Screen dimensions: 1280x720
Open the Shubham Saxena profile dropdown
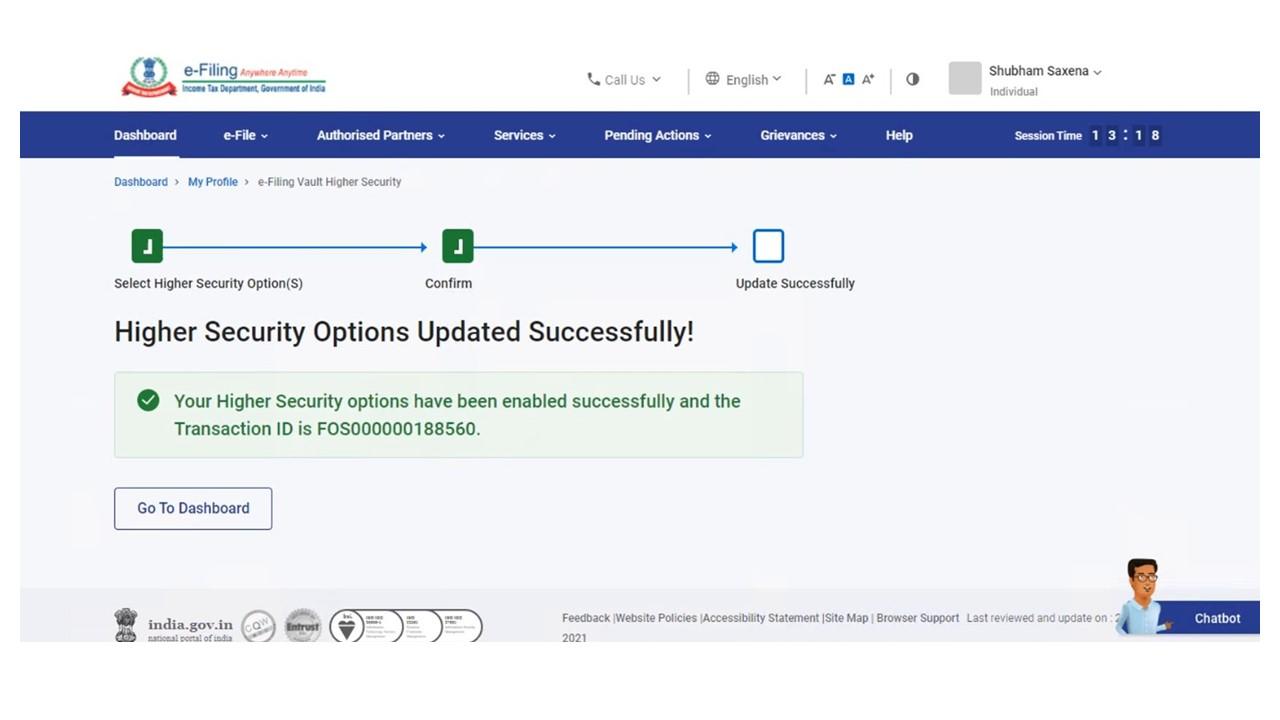(1040, 71)
